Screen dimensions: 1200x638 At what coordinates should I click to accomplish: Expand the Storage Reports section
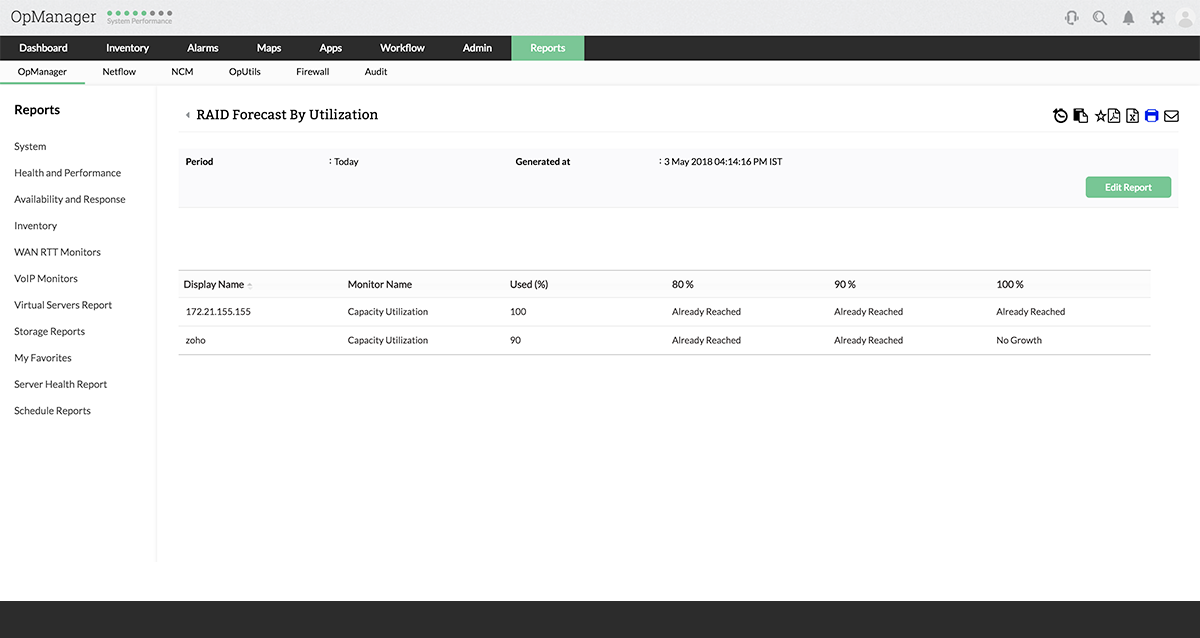tap(48, 331)
